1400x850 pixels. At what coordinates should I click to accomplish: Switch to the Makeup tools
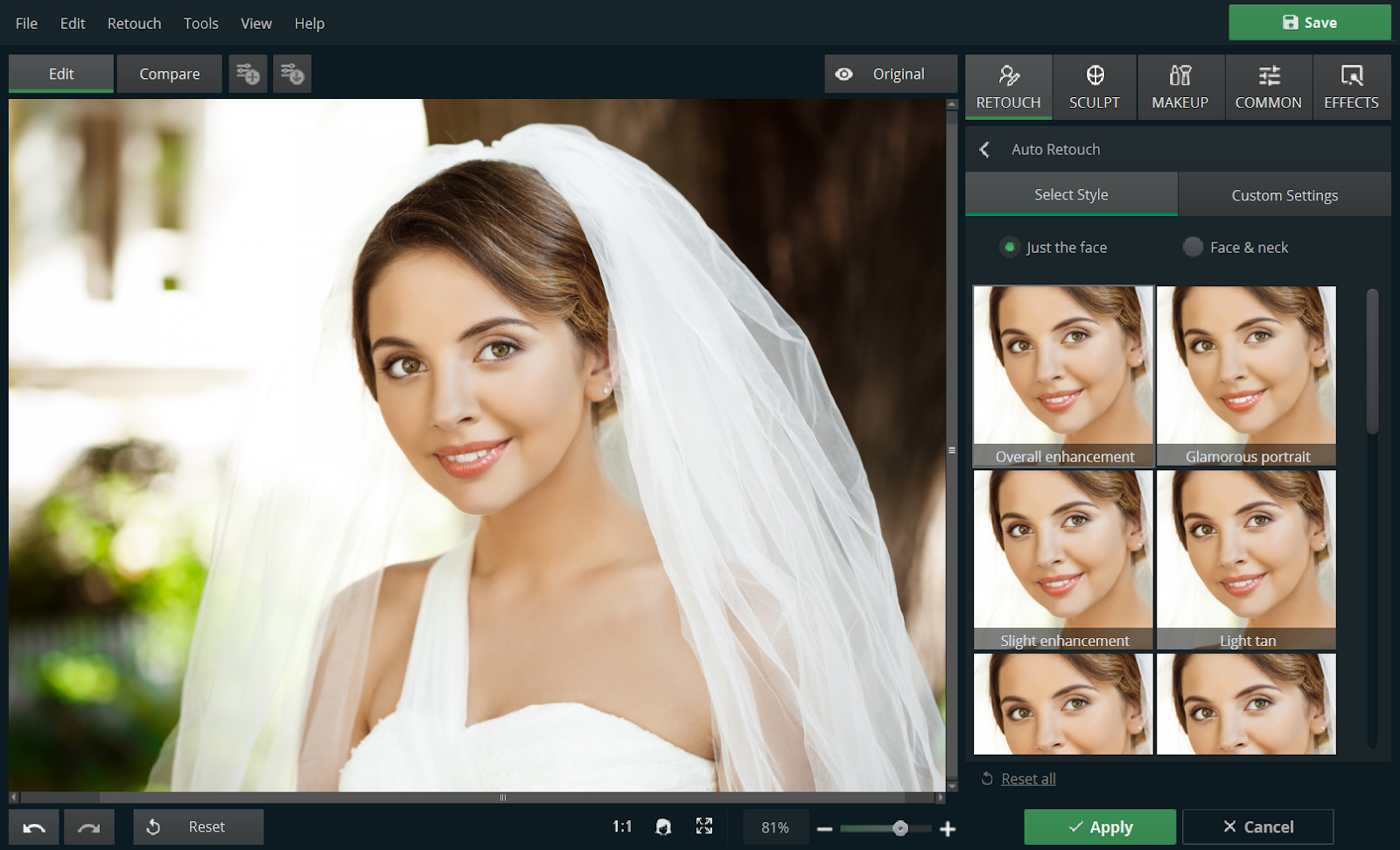click(x=1180, y=87)
